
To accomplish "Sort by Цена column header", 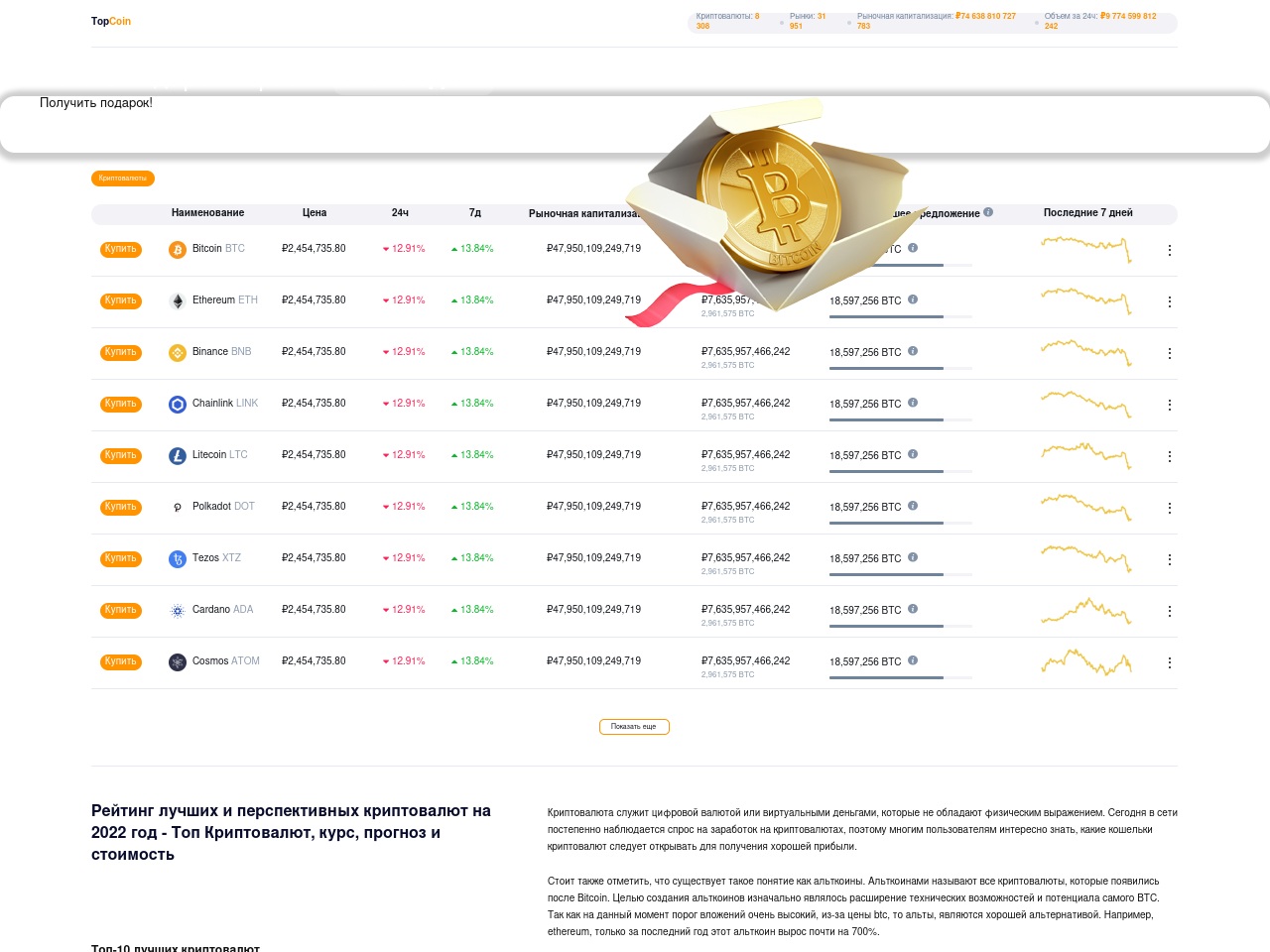I will (x=315, y=213).
